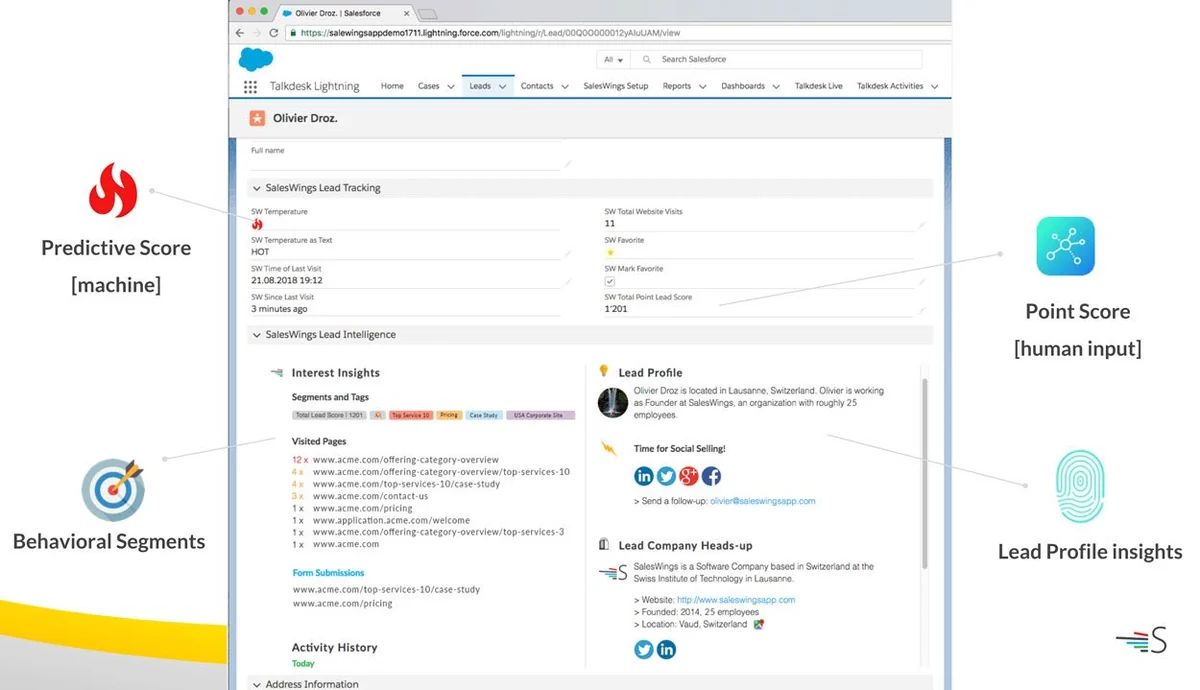Click the 21.08.2018 19:12 last visit value
Screen dimensions: 1200x690
(x=287, y=280)
